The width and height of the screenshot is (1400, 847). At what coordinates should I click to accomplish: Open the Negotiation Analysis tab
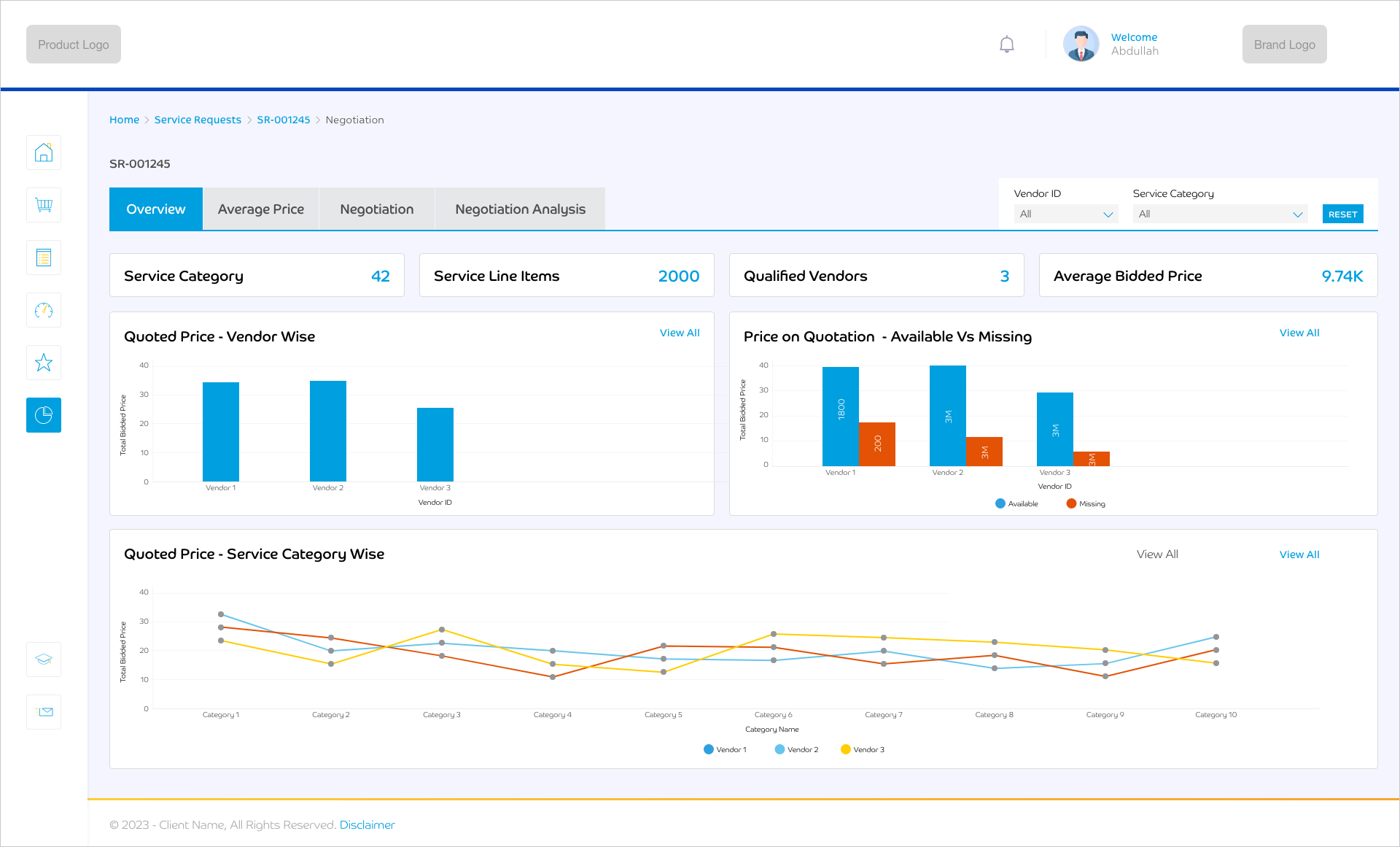520,209
